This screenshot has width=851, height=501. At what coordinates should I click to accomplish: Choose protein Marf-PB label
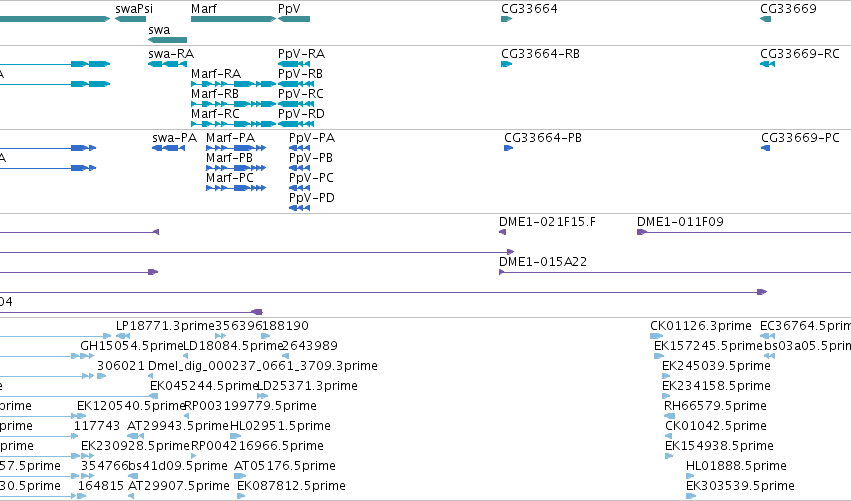pyautogui.click(x=229, y=158)
